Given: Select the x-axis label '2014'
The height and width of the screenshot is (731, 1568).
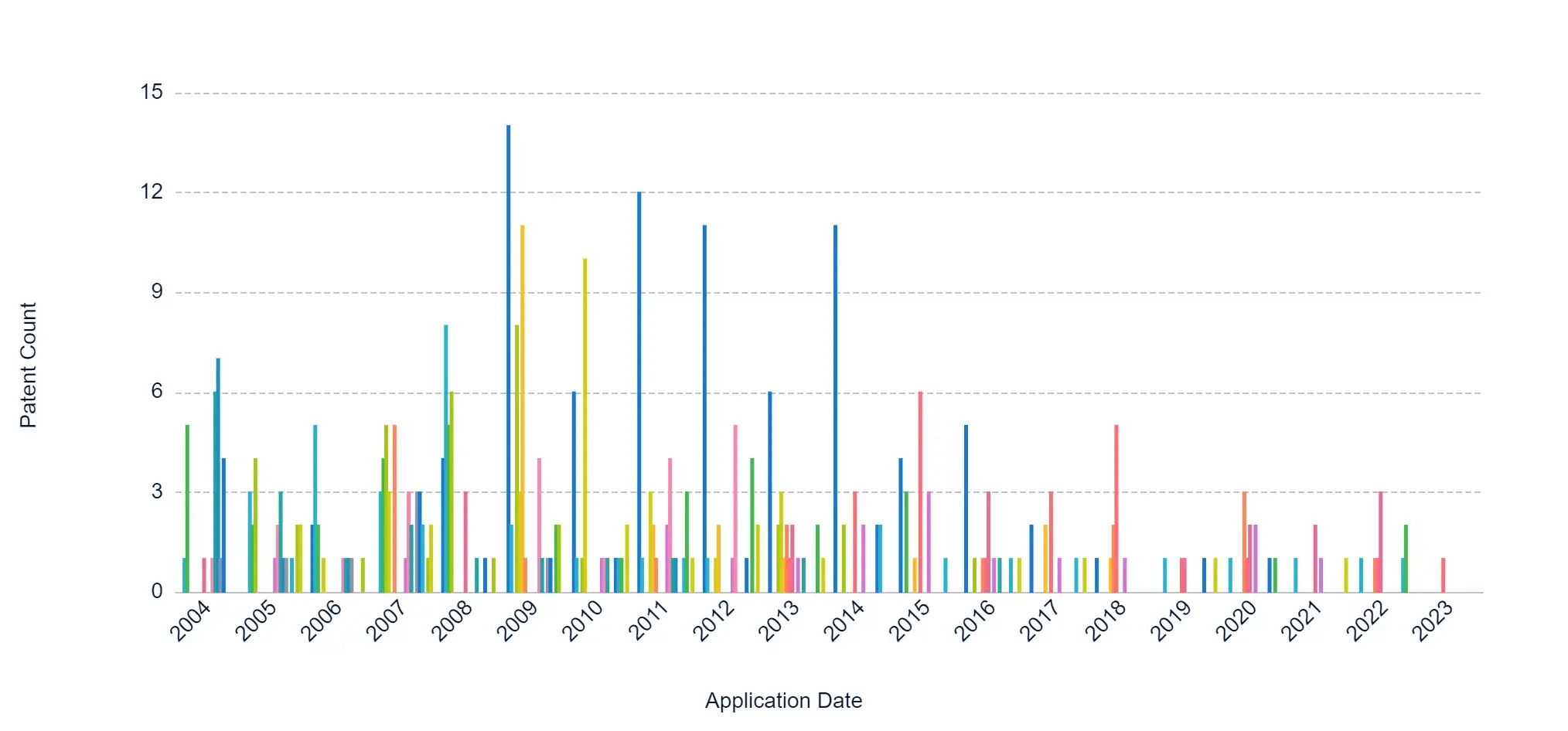Looking at the screenshot, I should coord(844,620).
